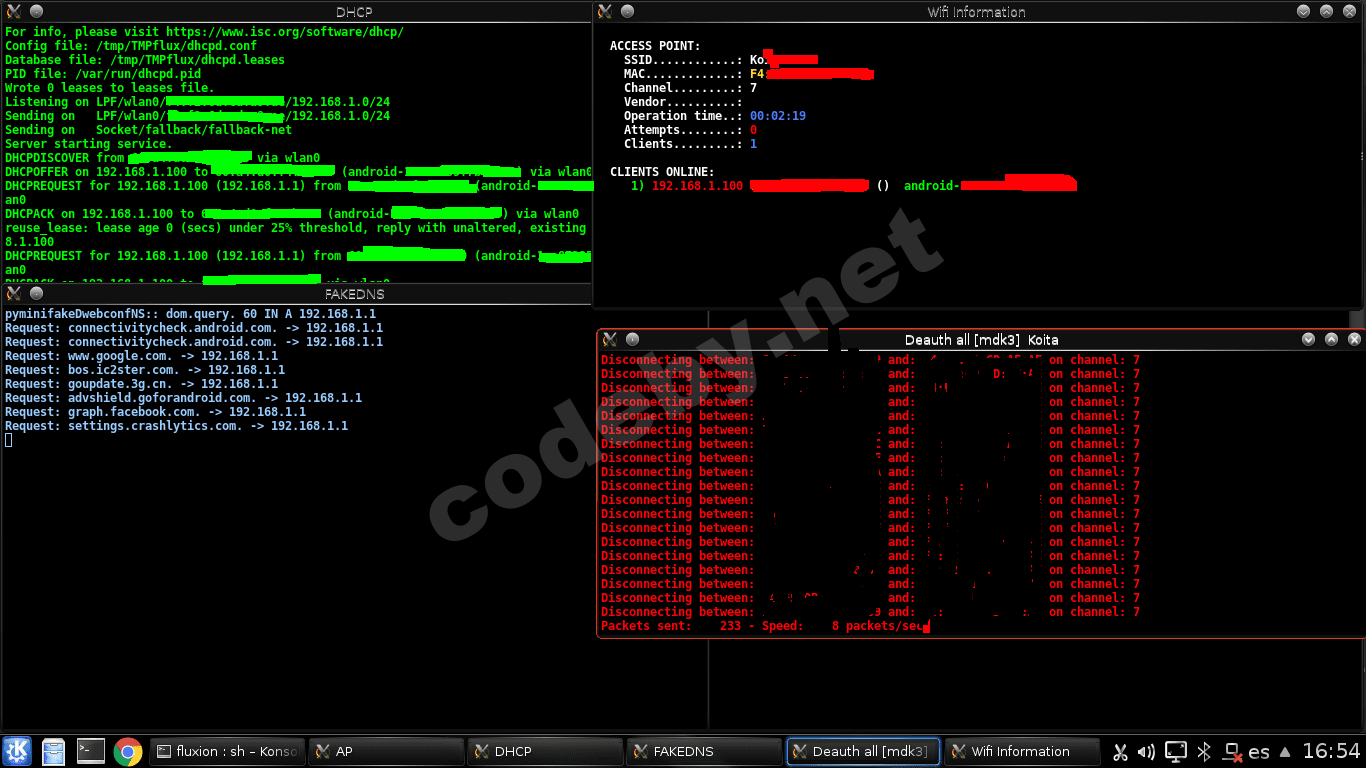
Task: Click the isc.org DHCP info line
Action: click(x=204, y=32)
